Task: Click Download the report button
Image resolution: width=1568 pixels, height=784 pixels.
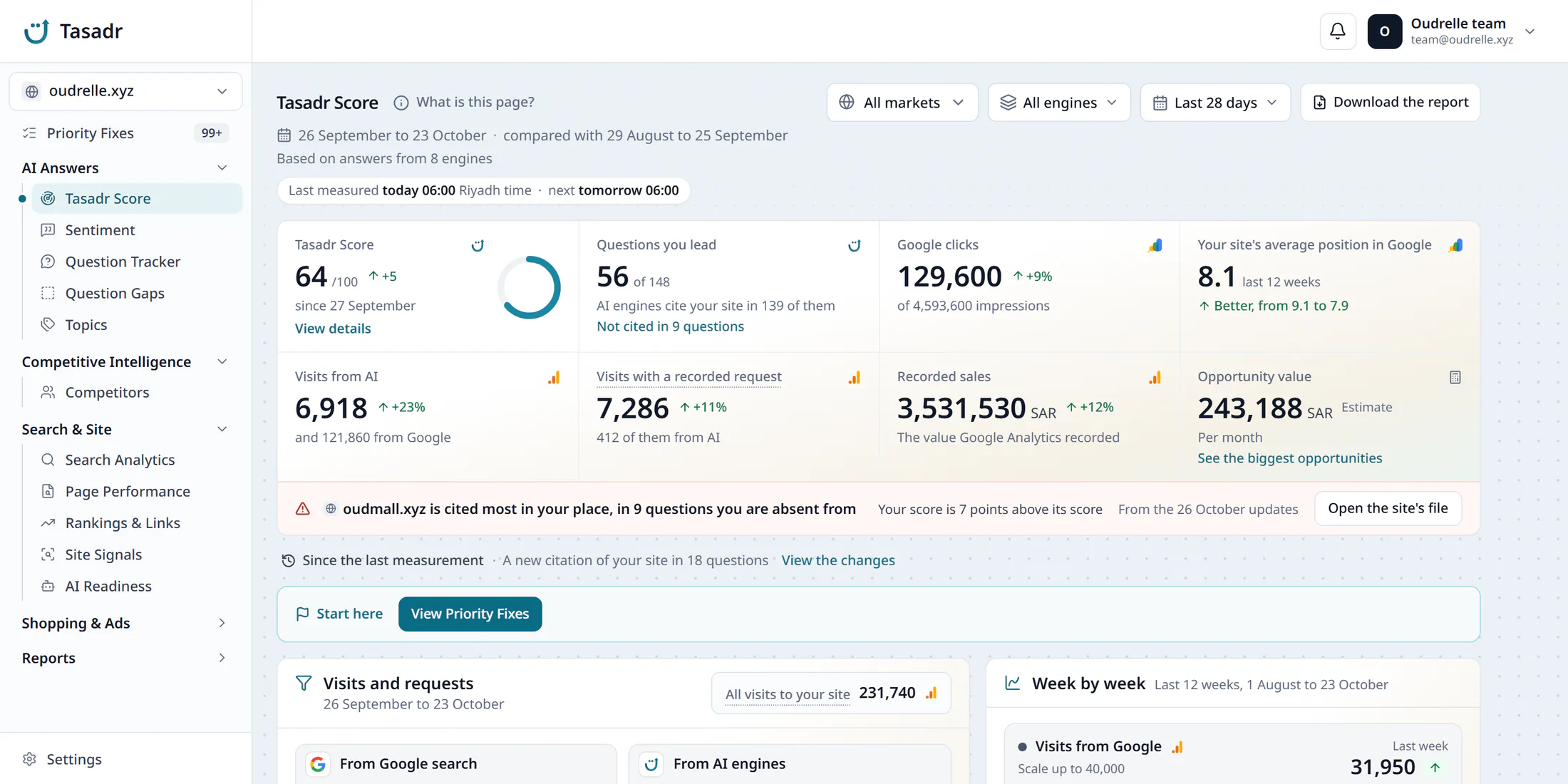Action: (x=1390, y=103)
